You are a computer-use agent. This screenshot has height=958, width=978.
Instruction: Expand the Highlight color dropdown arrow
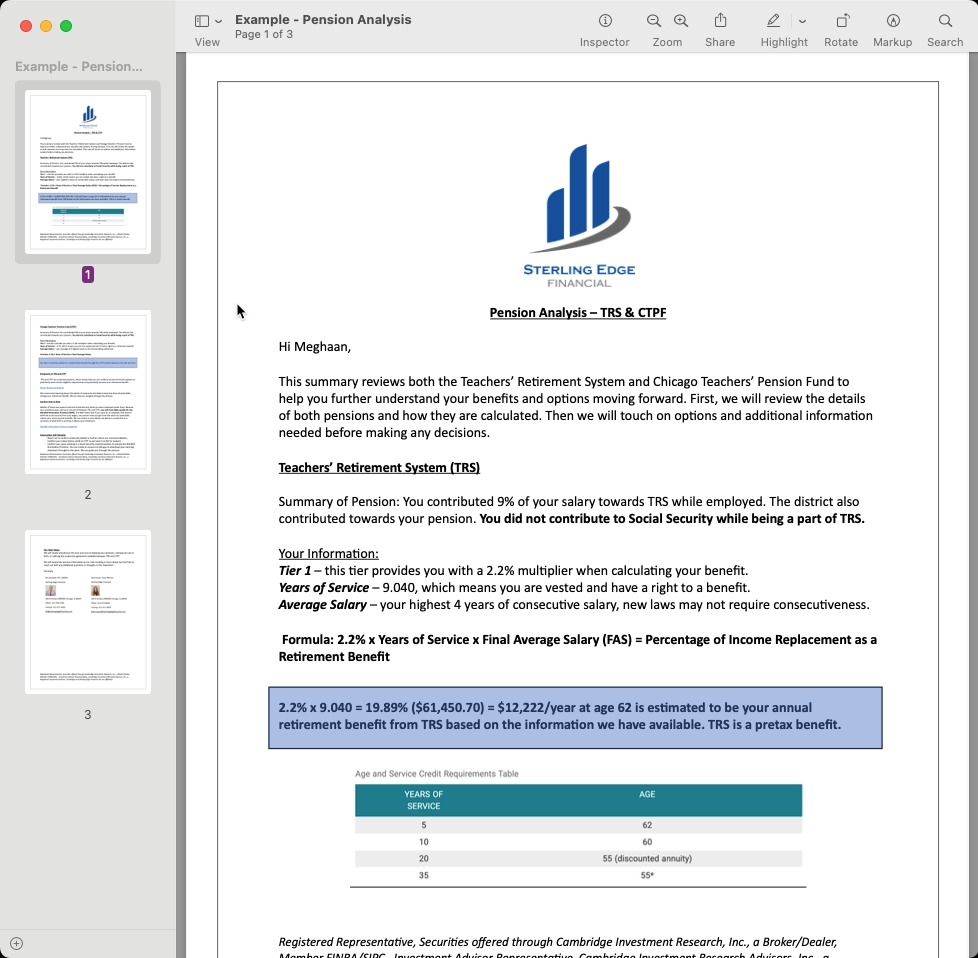(x=802, y=21)
